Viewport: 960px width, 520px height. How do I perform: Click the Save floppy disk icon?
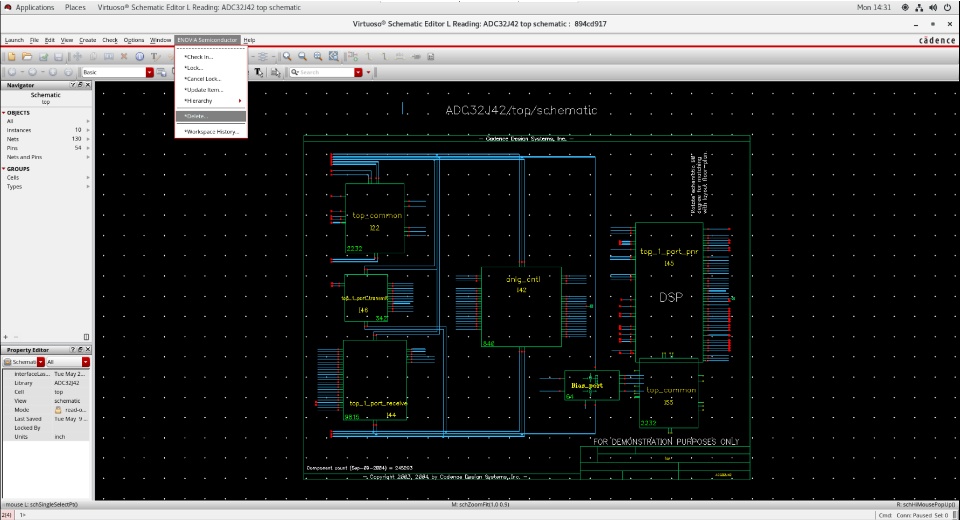(58, 56)
